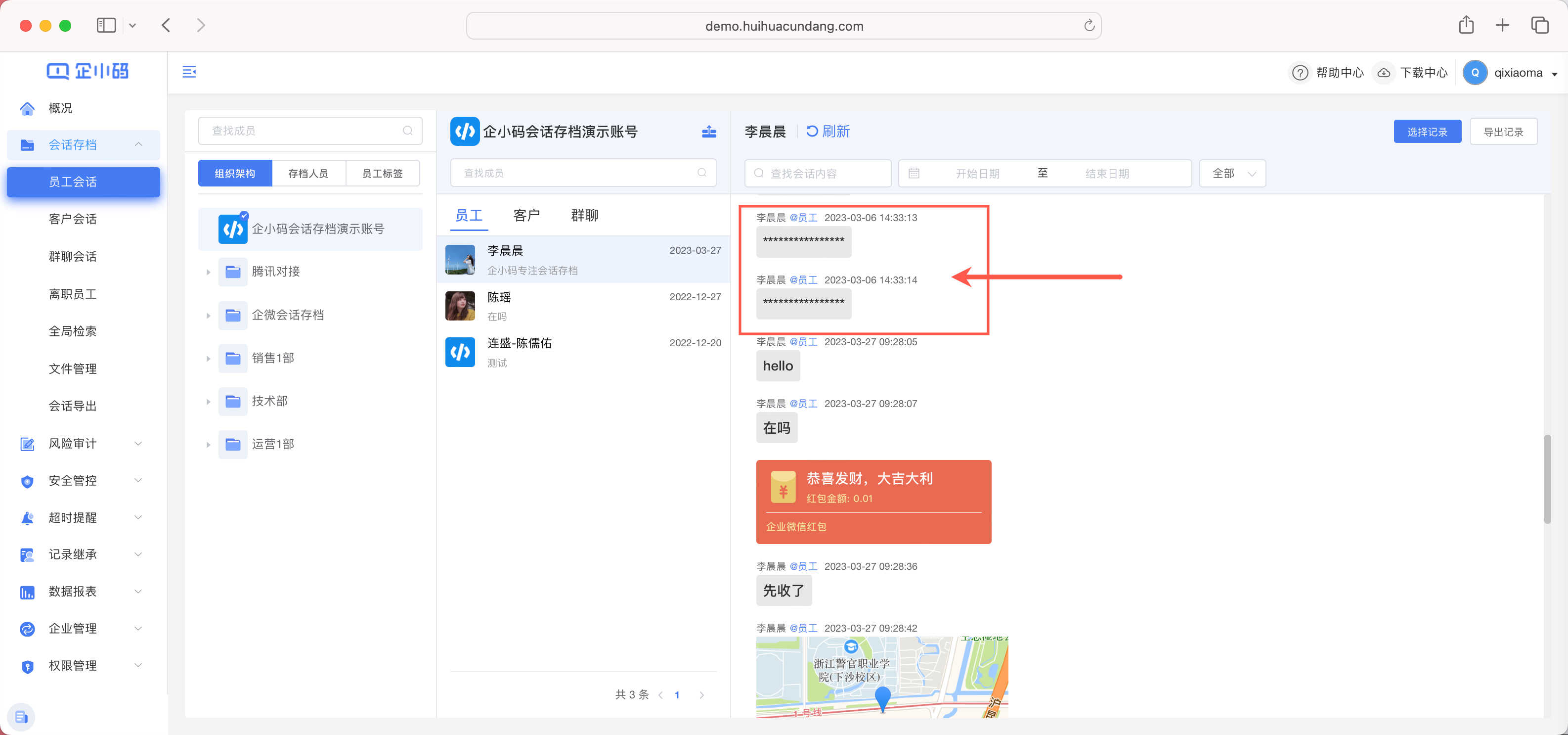The width and height of the screenshot is (1568, 735).
Task: Show the Safari tab overview
Action: [1539, 25]
